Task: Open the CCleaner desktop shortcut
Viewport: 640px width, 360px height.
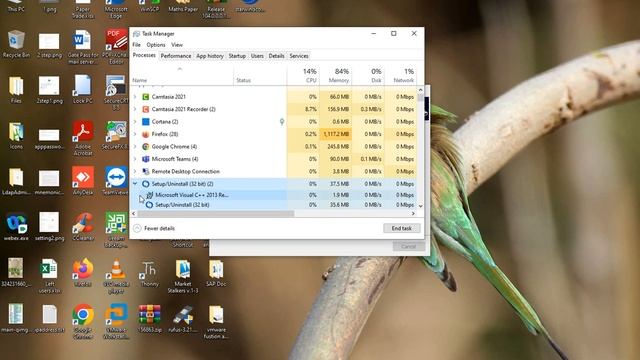Action: [x=83, y=223]
